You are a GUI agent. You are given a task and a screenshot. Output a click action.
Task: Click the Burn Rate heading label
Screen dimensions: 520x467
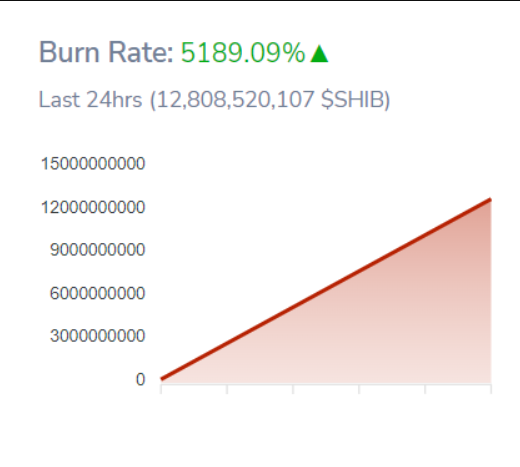(x=106, y=52)
